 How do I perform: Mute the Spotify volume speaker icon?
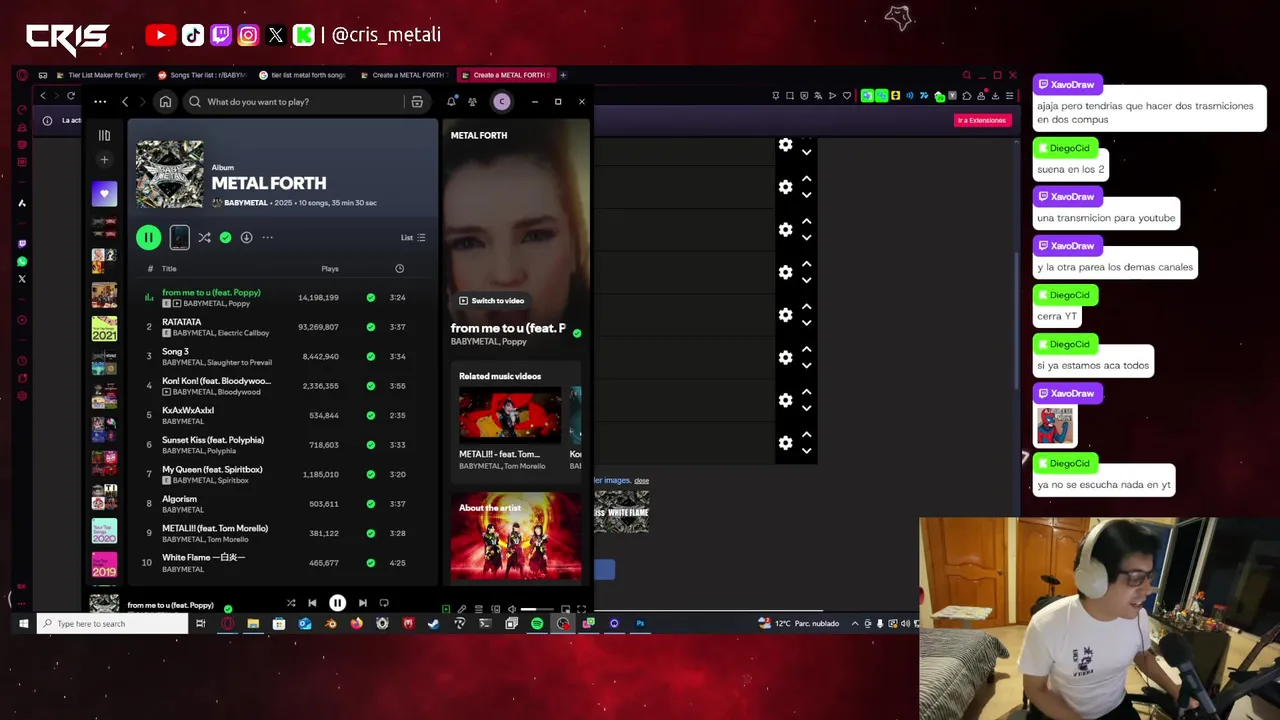coord(512,609)
